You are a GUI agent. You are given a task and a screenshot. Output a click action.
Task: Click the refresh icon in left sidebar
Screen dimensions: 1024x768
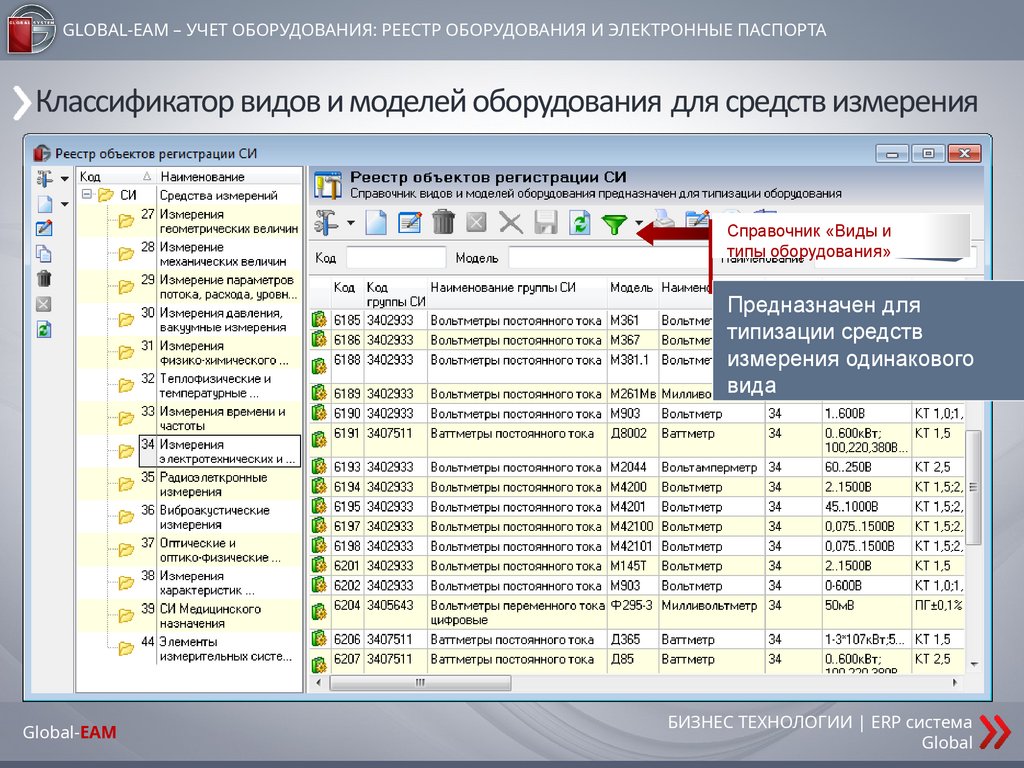click(x=44, y=329)
